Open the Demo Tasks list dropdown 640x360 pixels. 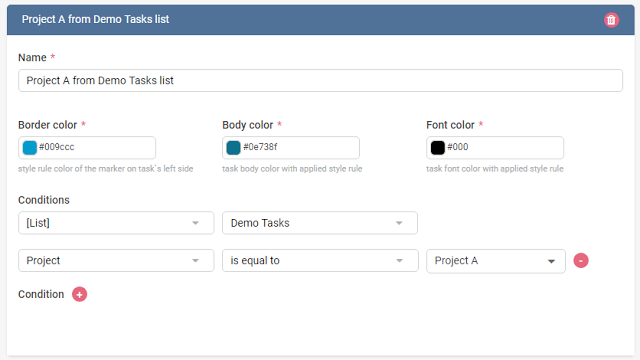320,223
